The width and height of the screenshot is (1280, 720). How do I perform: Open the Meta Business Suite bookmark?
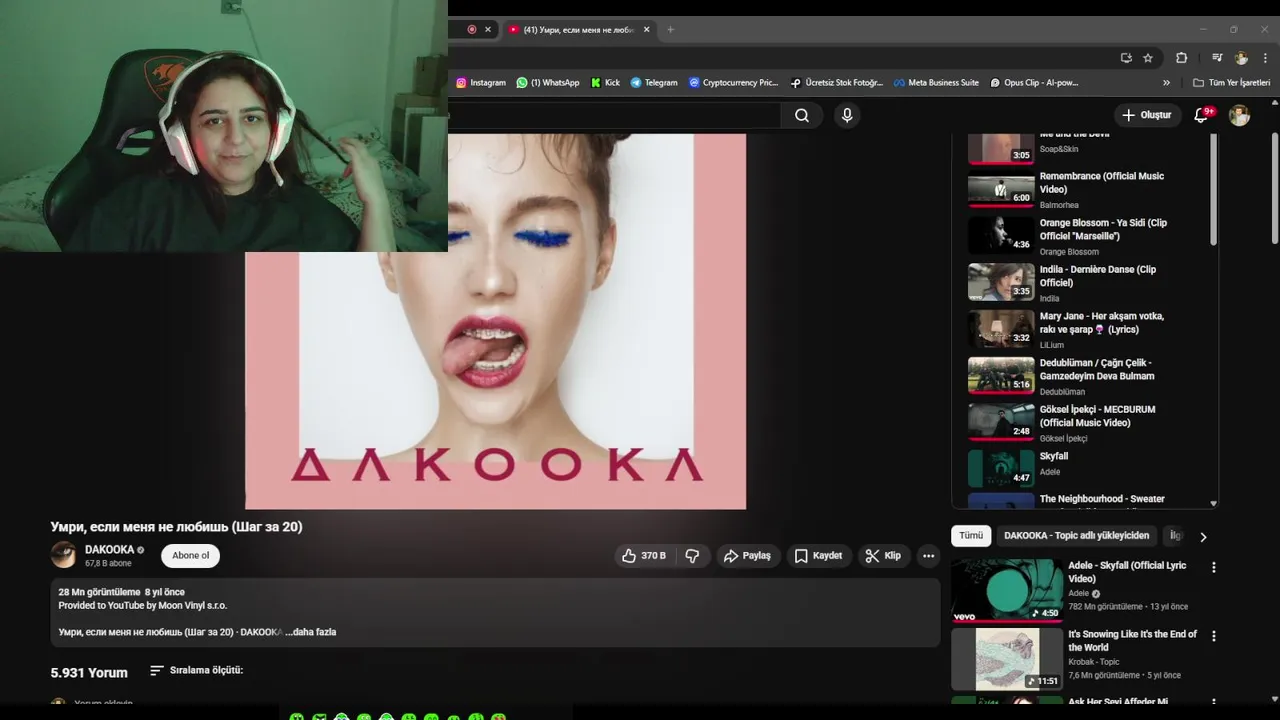[x=936, y=83]
